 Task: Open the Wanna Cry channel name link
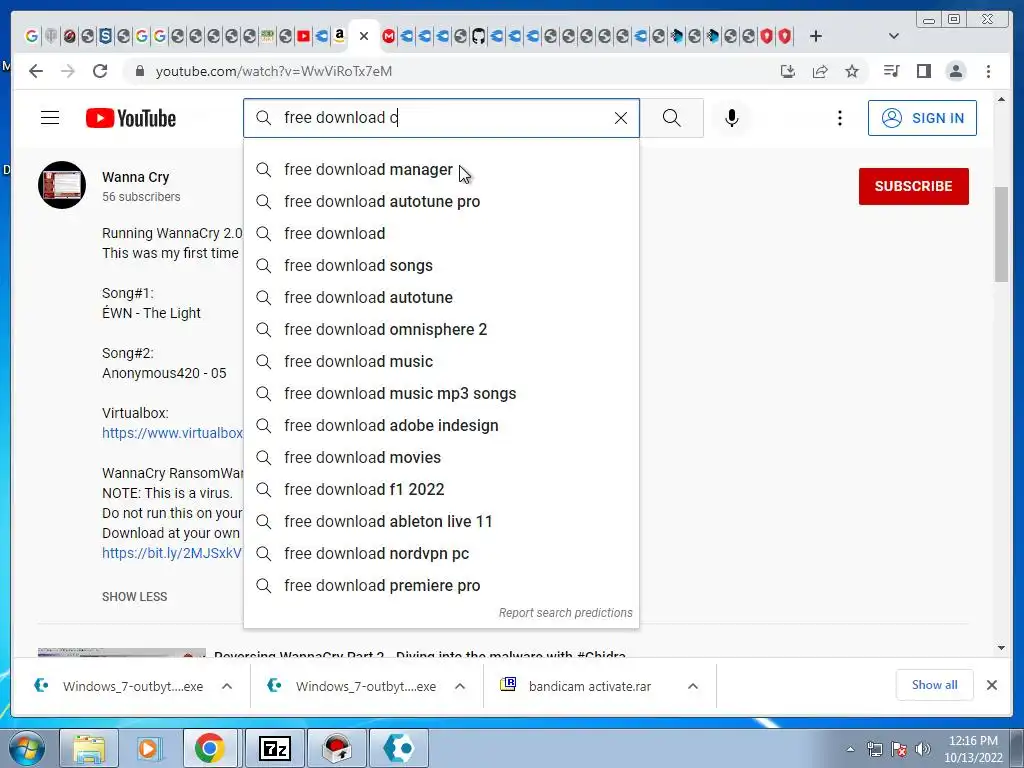click(135, 177)
